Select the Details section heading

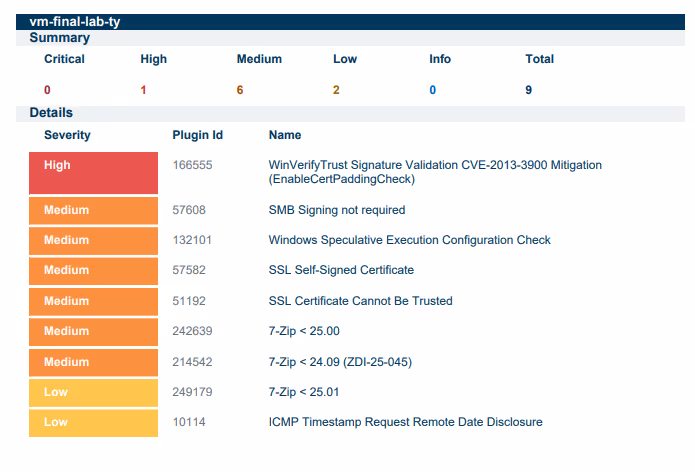[x=51, y=113]
